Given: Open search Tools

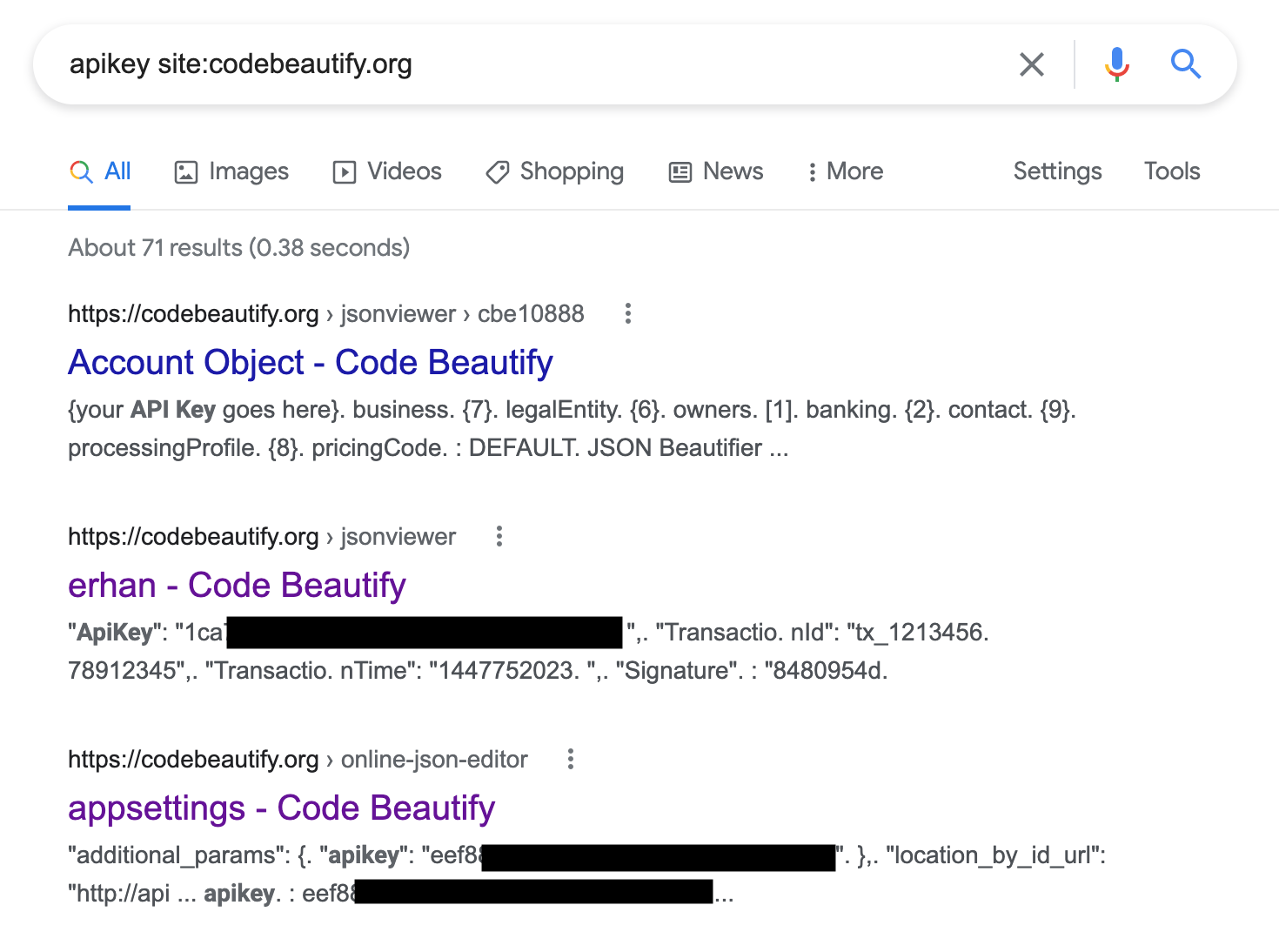Looking at the screenshot, I should 1172,171.
